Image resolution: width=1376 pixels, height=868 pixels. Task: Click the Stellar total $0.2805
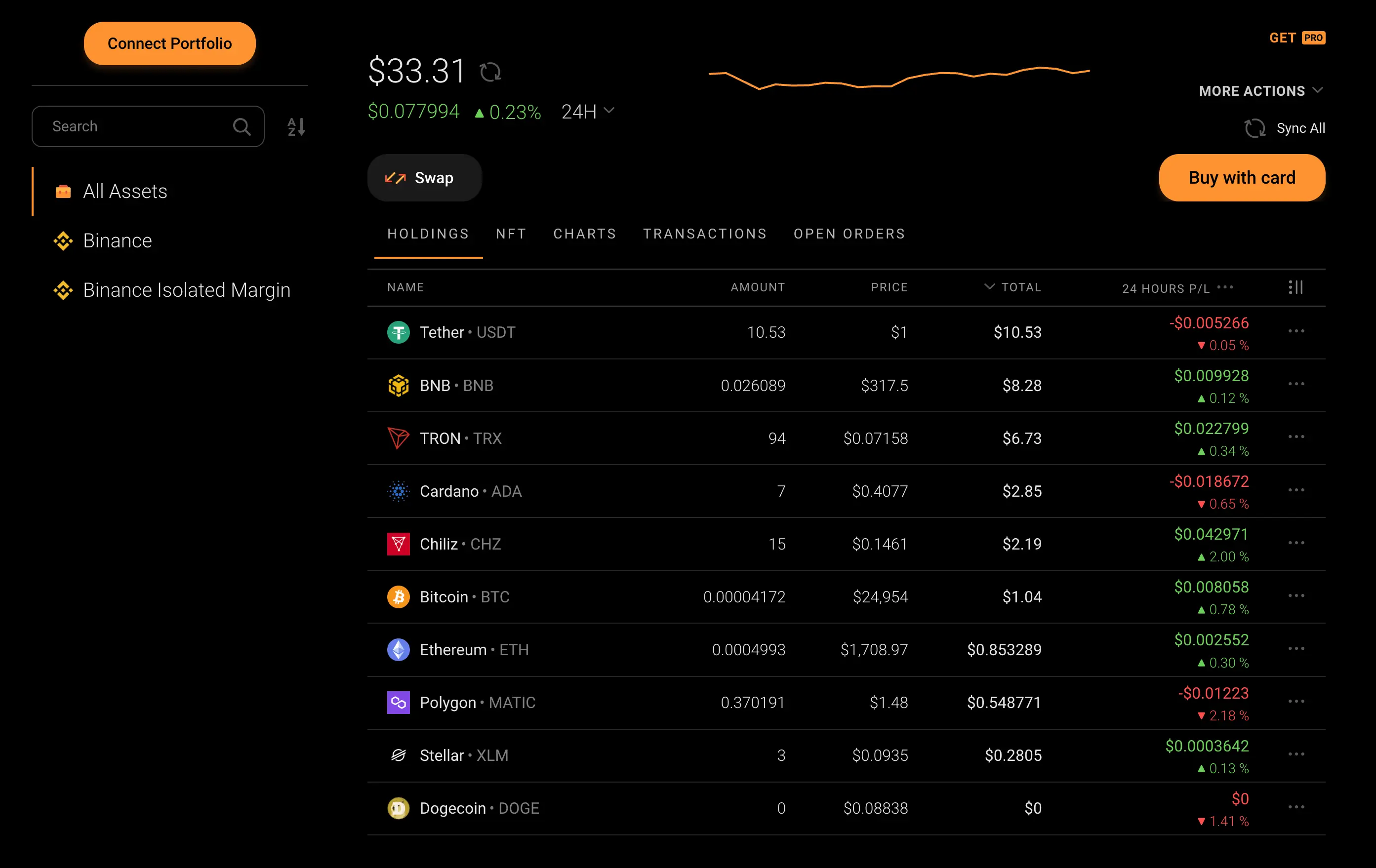pyautogui.click(x=1013, y=755)
